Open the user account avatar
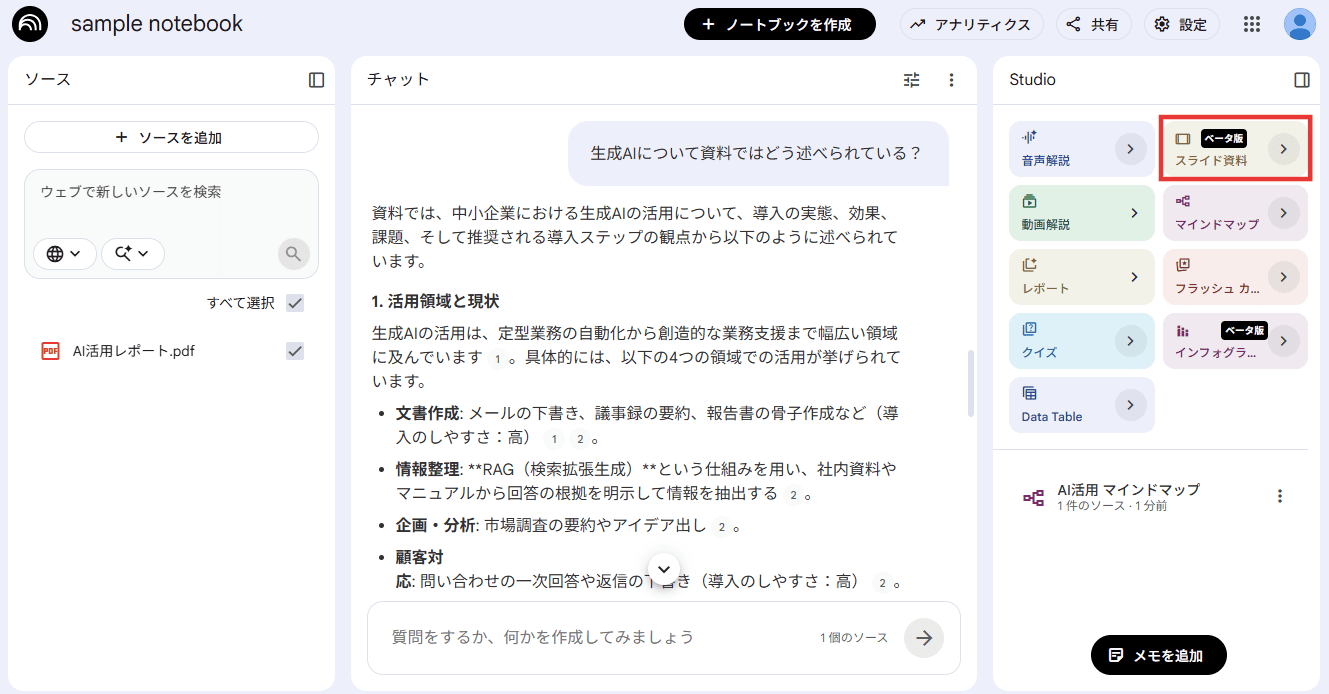This screenshot has width=1329, height=694. pyautogui.click(x=1300, y=24)
